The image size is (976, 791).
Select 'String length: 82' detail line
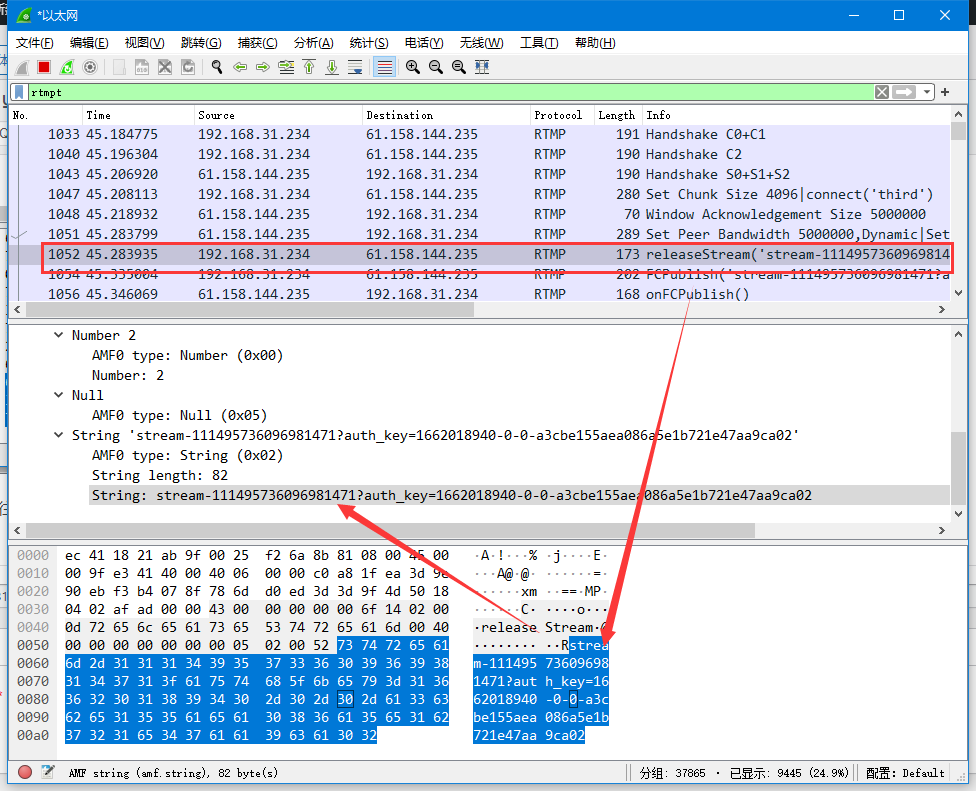(160, 475)
